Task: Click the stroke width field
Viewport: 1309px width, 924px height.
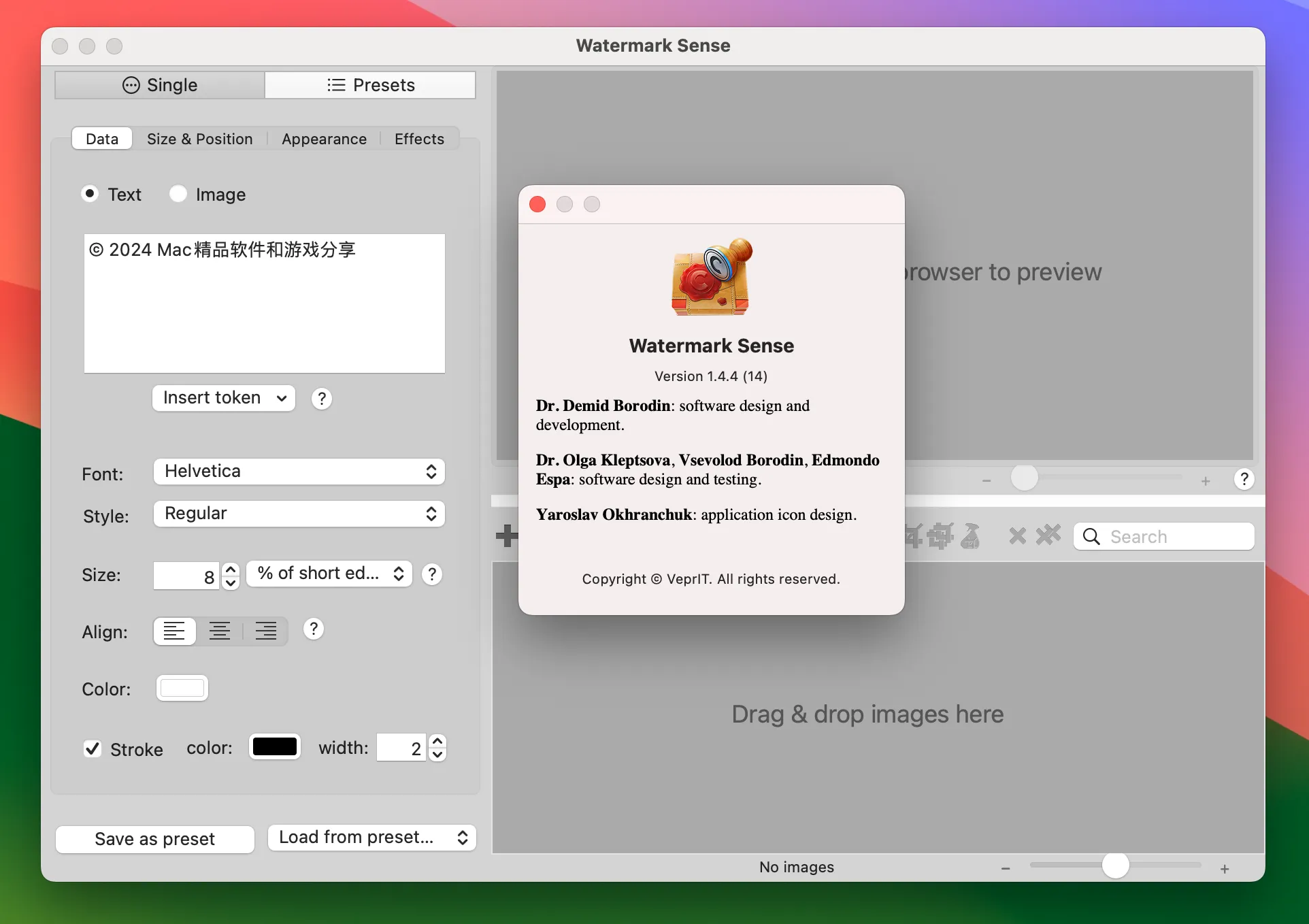Action: (401, 748)
